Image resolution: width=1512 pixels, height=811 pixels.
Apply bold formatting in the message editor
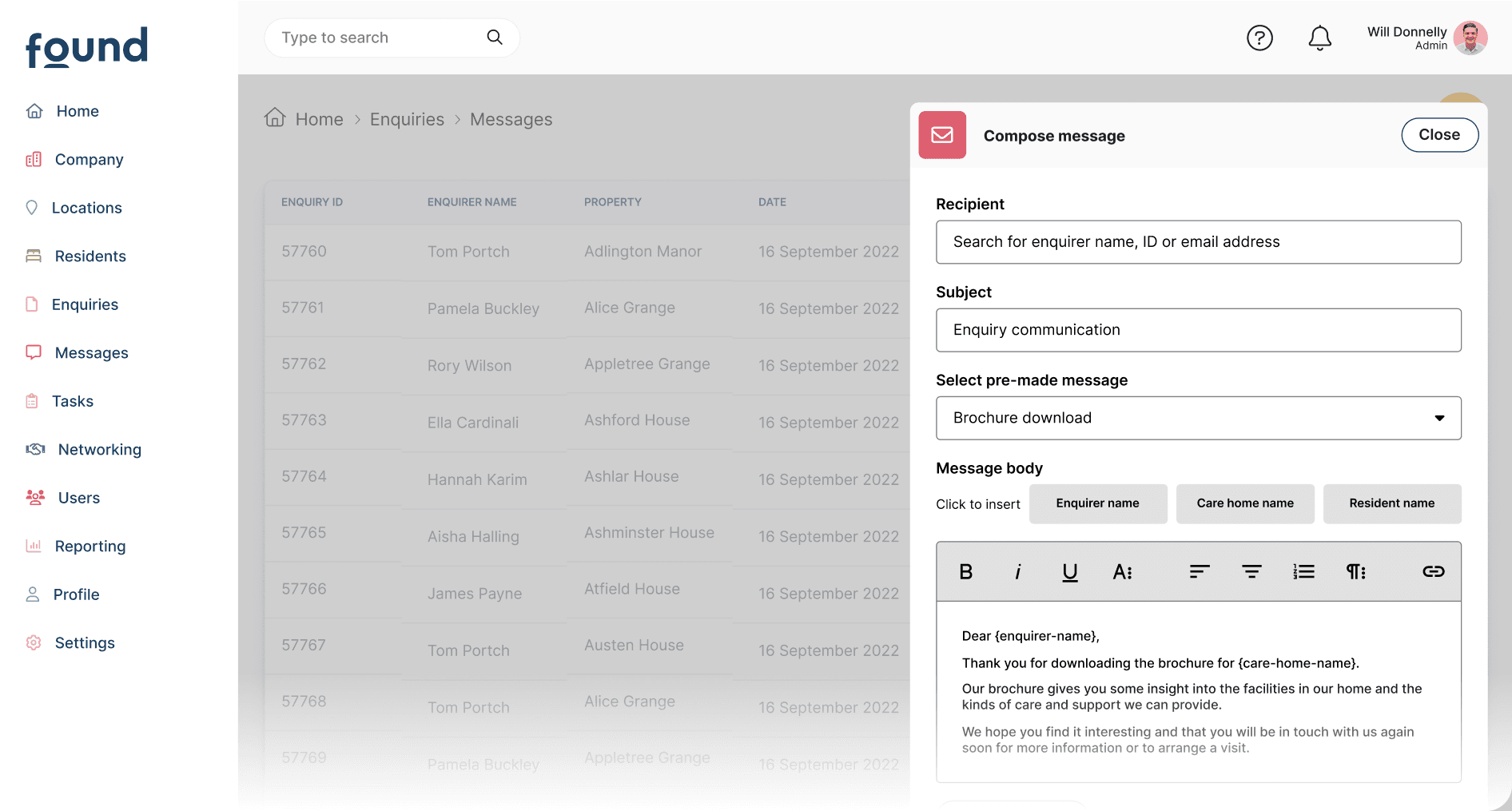pos(965,571)
